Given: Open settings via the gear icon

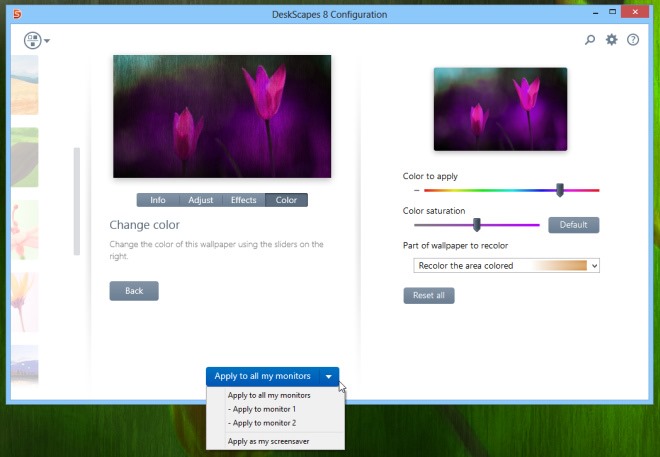Looking at the screenshot, I should tap(612, 40).
